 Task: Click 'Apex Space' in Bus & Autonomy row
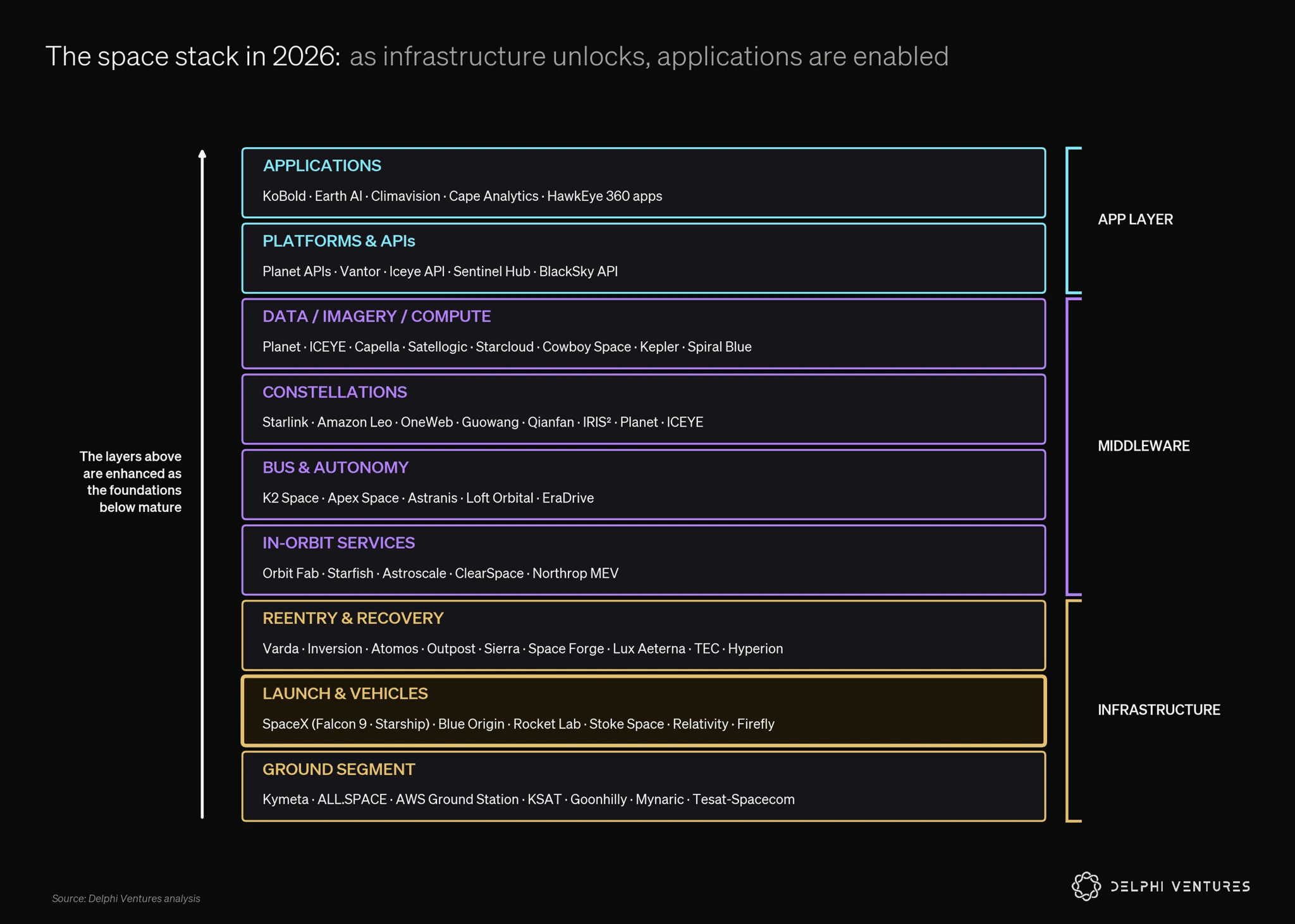pos(364,498)
